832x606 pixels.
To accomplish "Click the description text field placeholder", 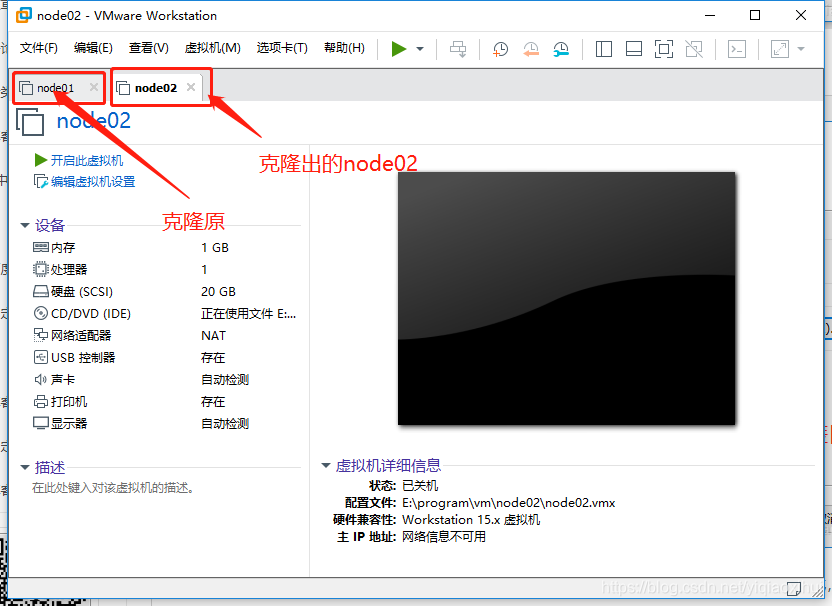I will pos(113,488).
